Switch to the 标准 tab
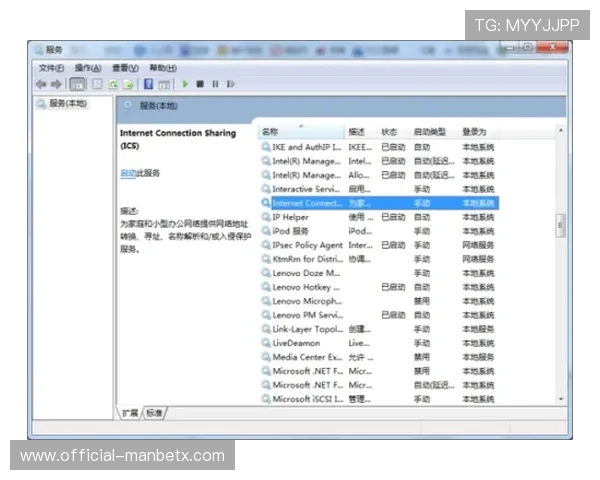Screen dimensions: 600x480 [x=154, y=413]
